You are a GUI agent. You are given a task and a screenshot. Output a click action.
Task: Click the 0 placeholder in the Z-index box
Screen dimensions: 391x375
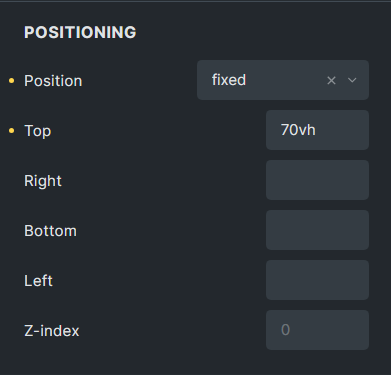(x=285, y=330)
